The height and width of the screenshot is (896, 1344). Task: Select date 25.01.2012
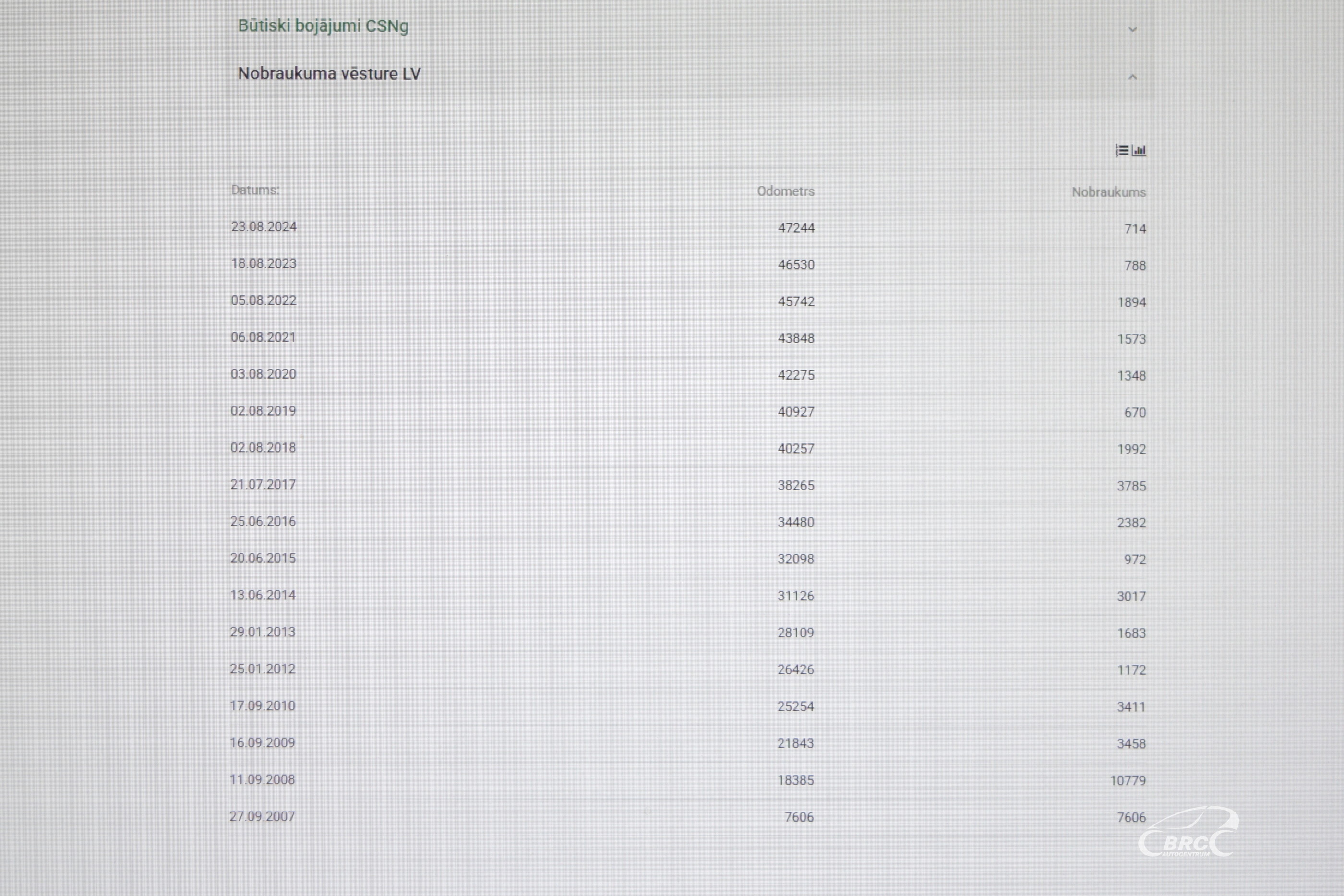[x=262, y=669]
